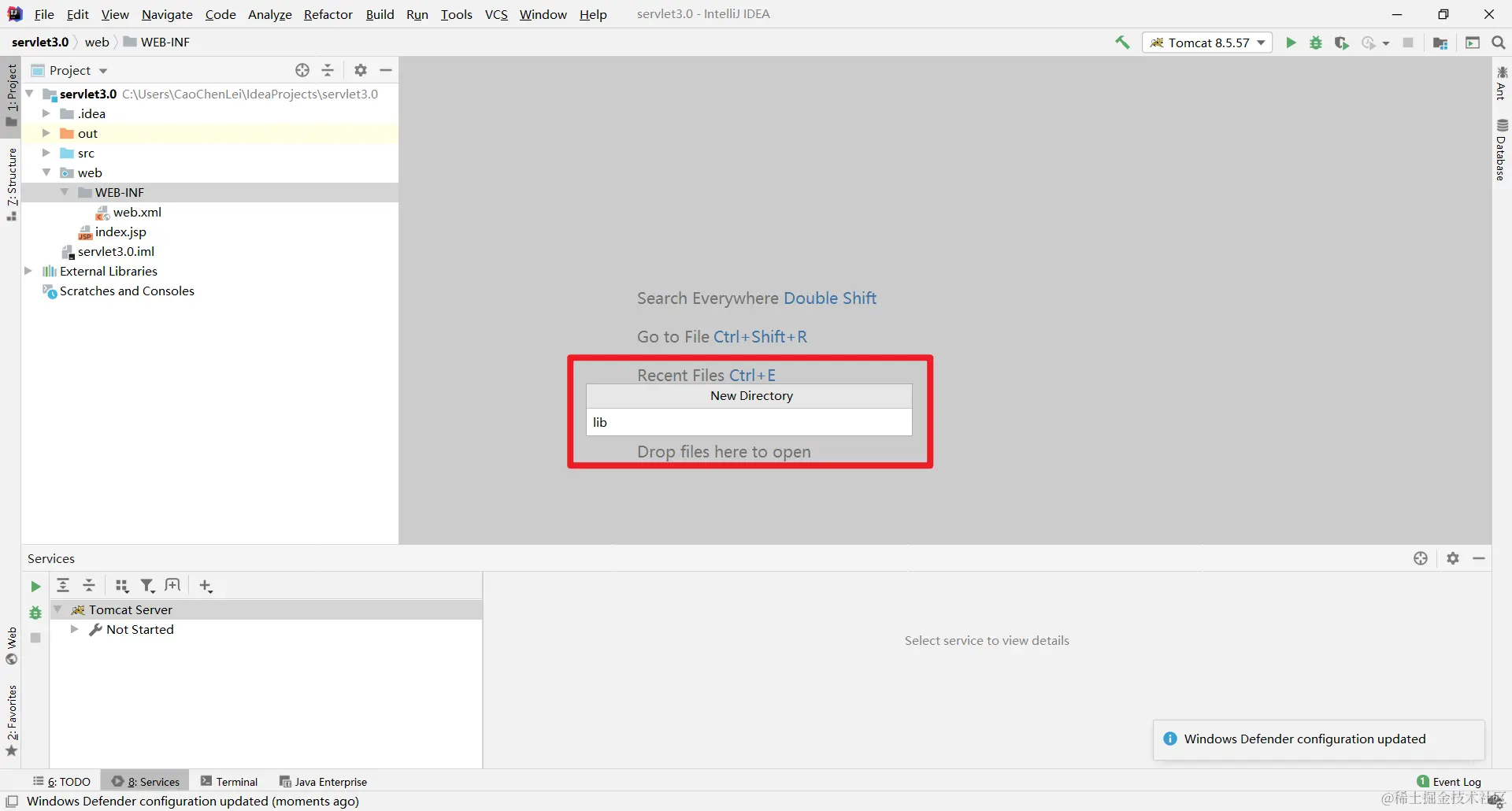The height and width of the screenshot is (811, 1512).
Task: Select index.jsp in project tree
Action: [x=120, y=231]
